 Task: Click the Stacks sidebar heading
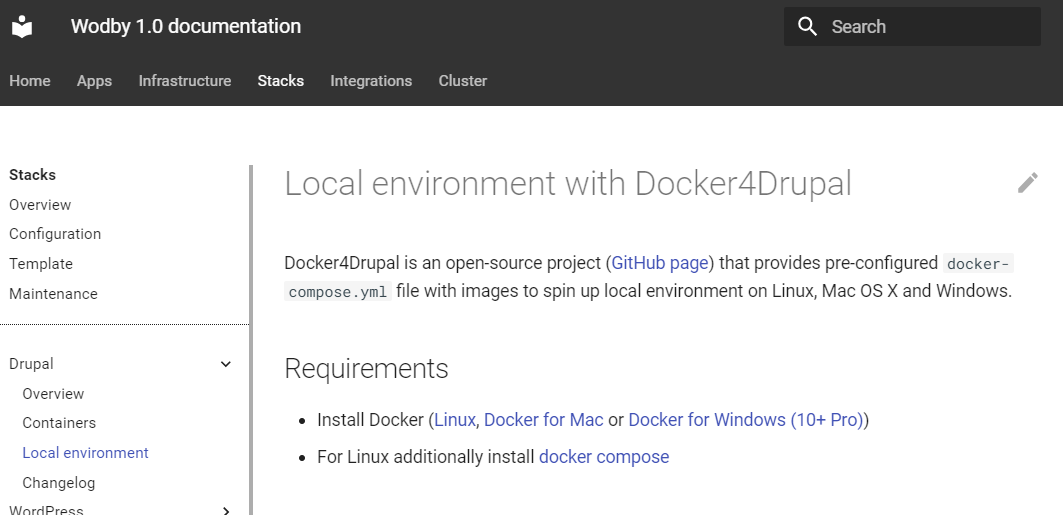[33, 175]
